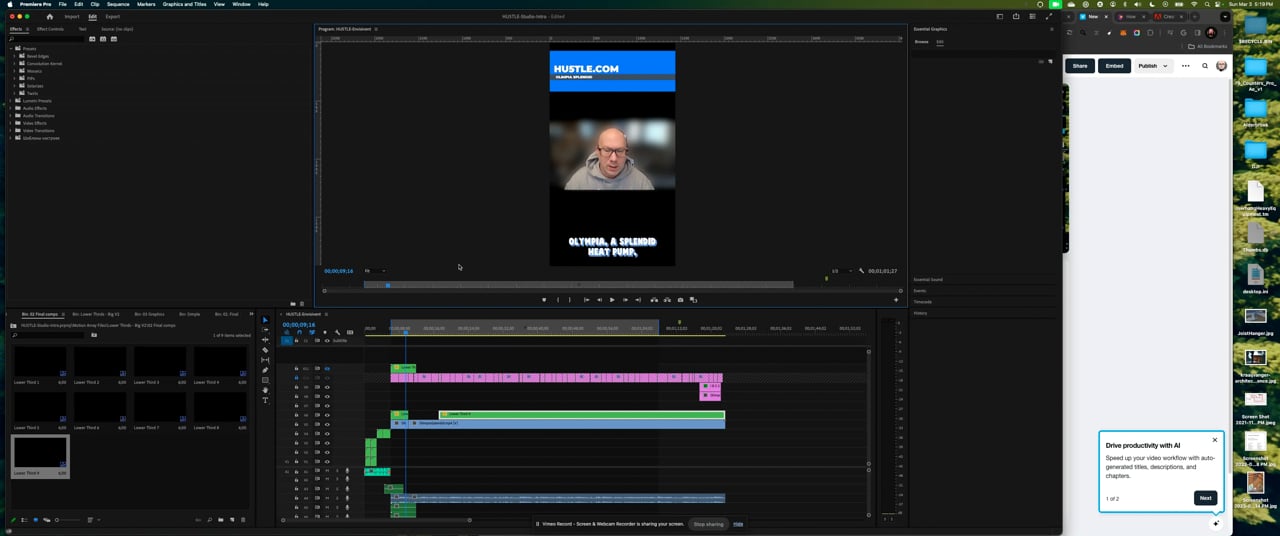
Task: Open the Bin: Lower Thirds - Big V2 tab
Action: [x=97, y=314]
